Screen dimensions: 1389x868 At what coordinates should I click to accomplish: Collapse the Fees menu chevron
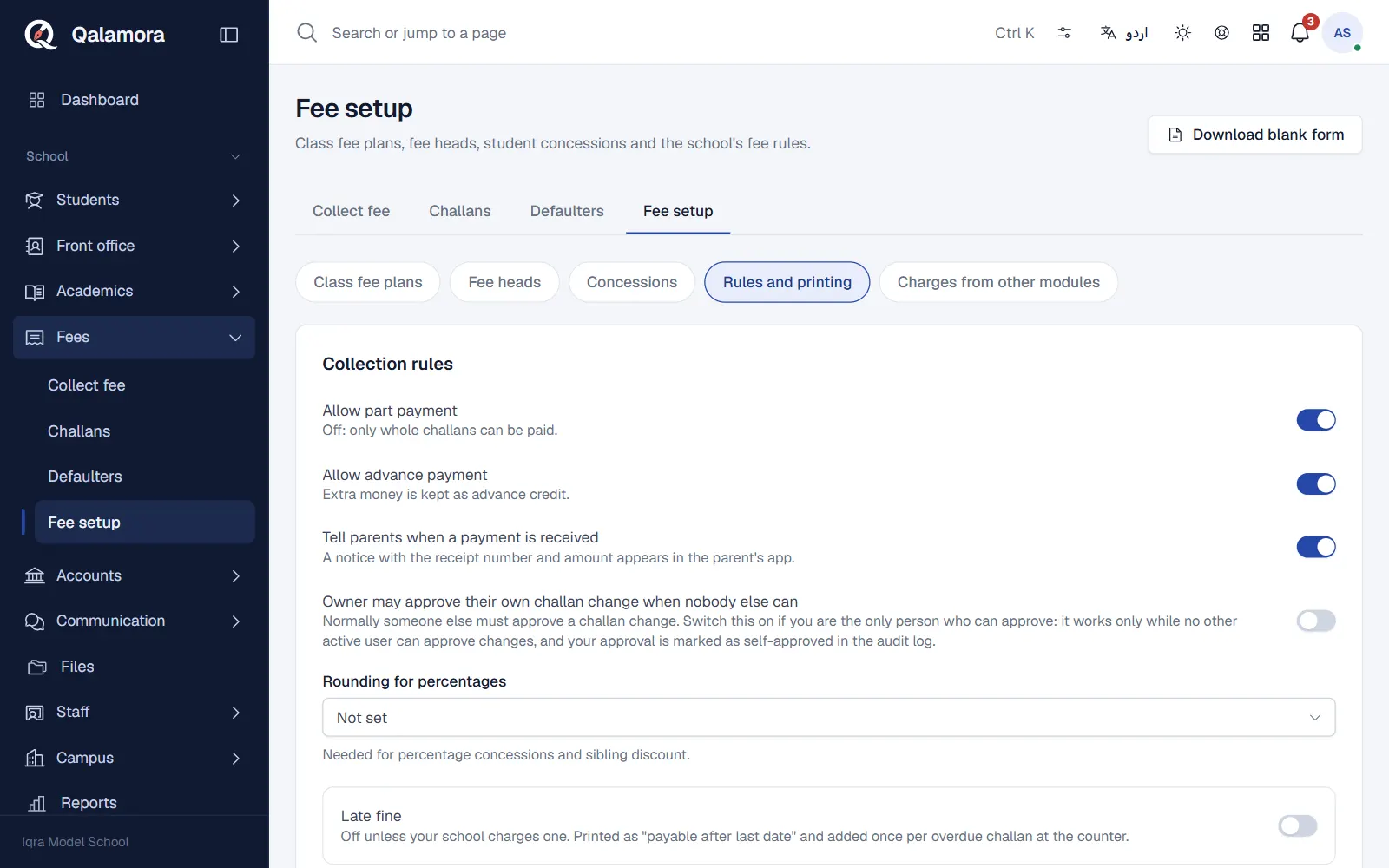coord(235,338)
